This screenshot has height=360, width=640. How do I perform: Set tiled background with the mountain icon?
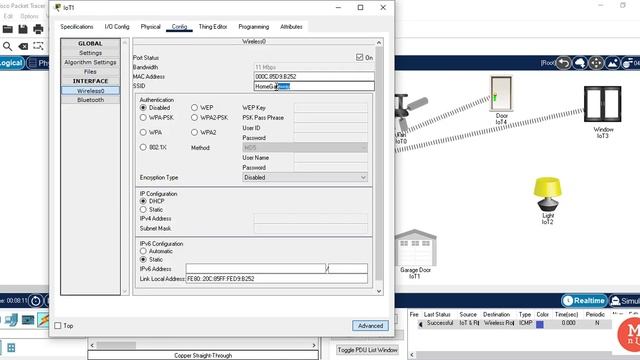pos(613,63)
